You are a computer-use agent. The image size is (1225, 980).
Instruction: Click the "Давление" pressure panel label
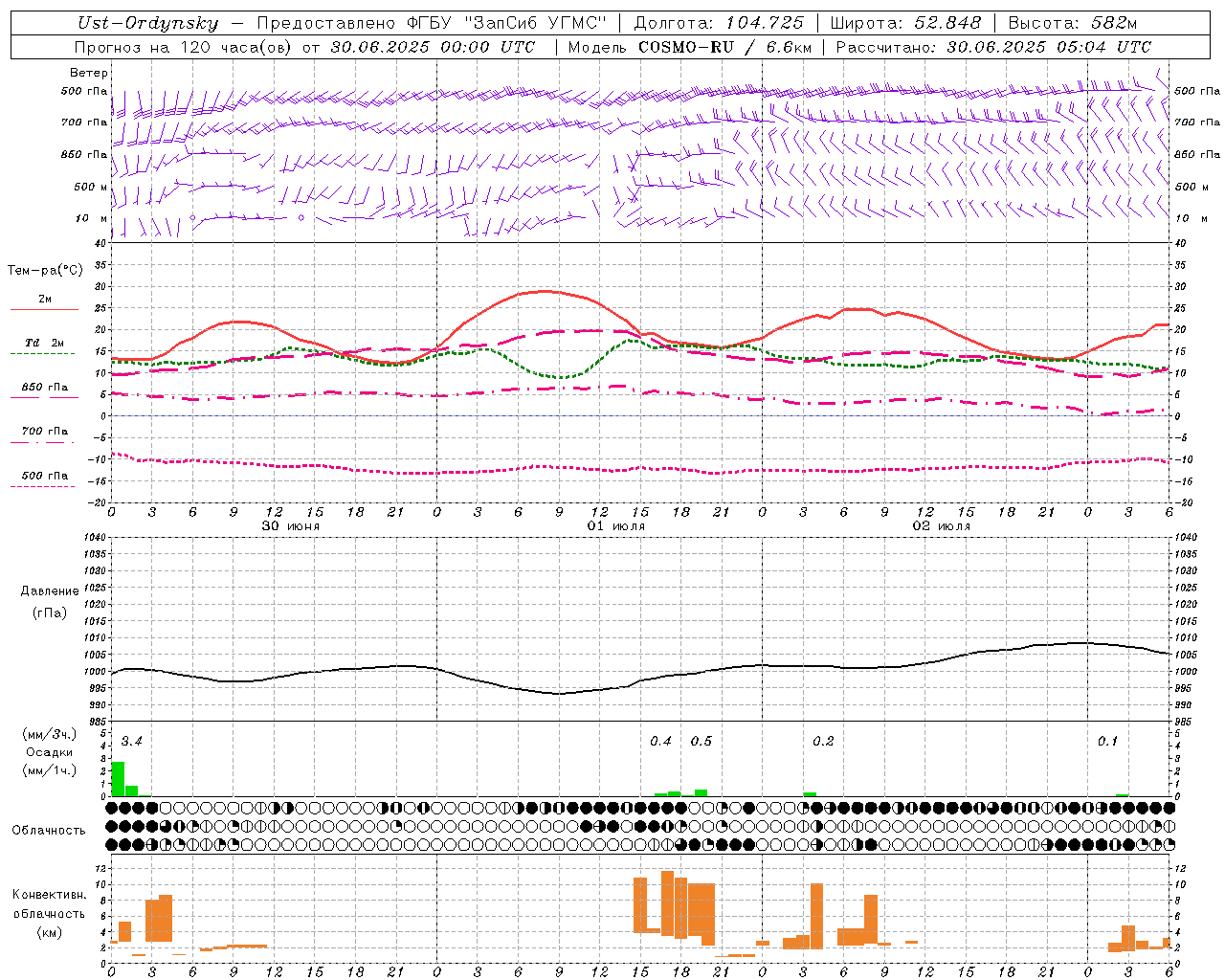50,591
